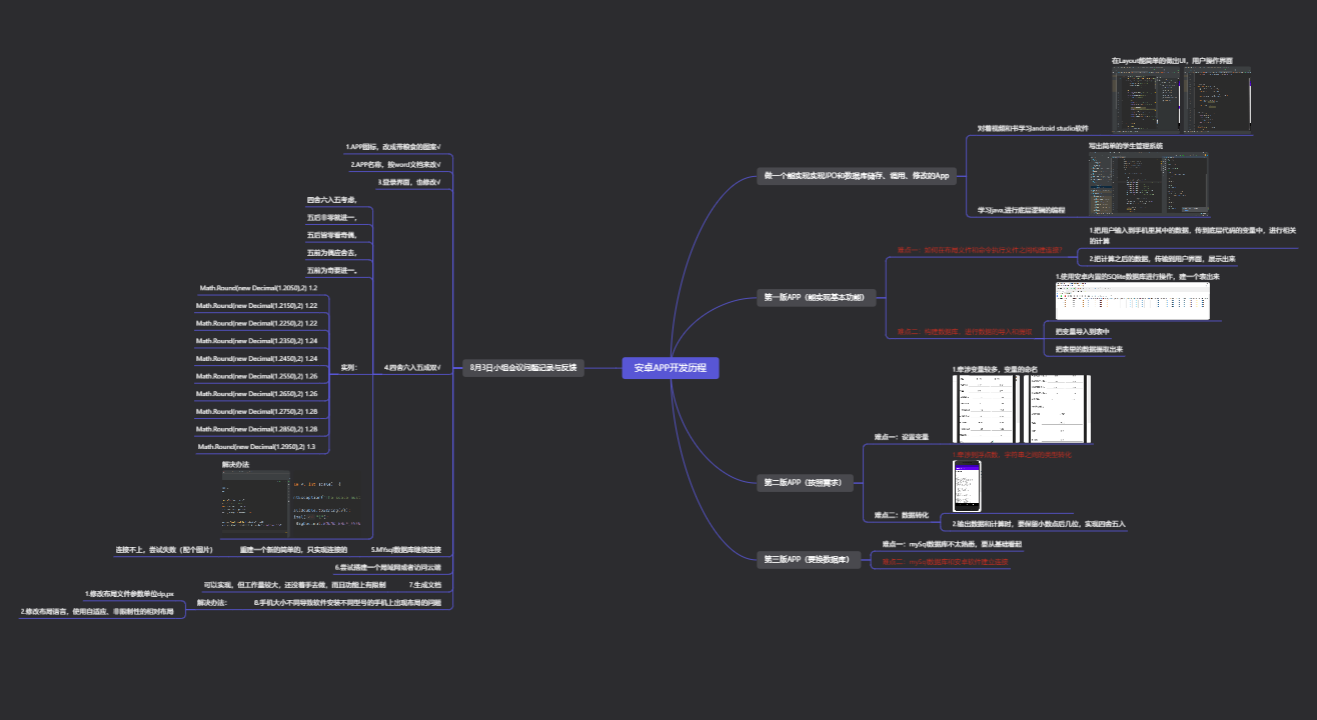This screenshot has height=720, width=1317.
Task: Select node mentioning android studio
Action: click(x=1032, y=129)
